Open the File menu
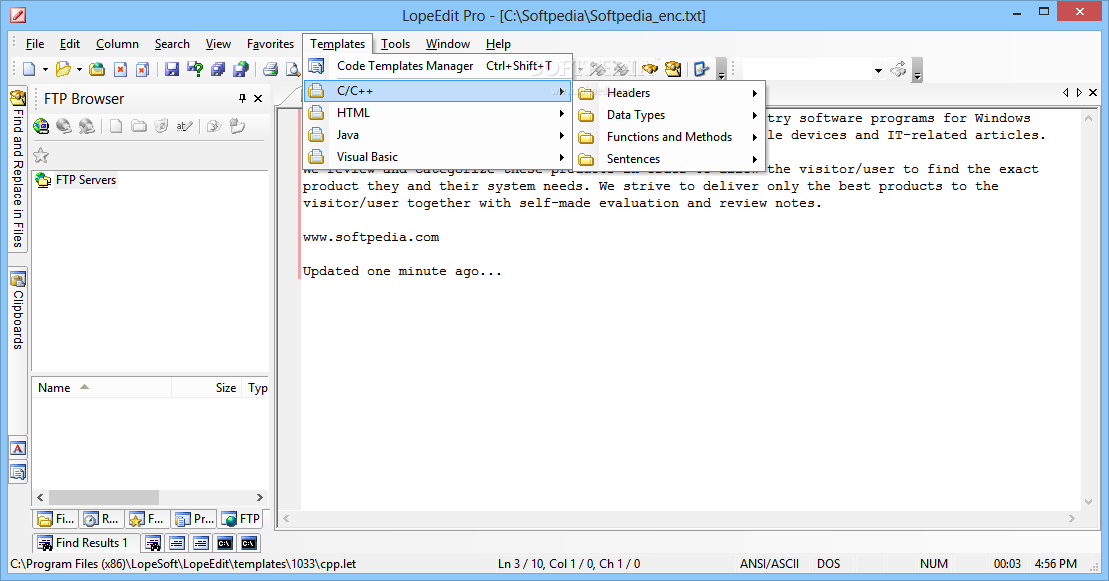 pos(35,44)
